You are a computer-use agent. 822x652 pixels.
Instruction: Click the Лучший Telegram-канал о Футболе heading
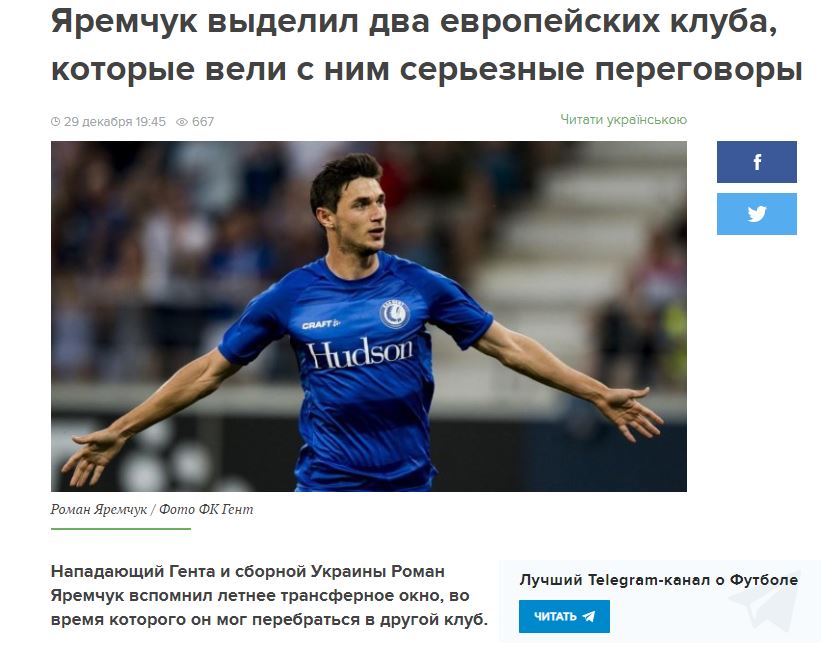pyautogui.click(x=658, y=580)
